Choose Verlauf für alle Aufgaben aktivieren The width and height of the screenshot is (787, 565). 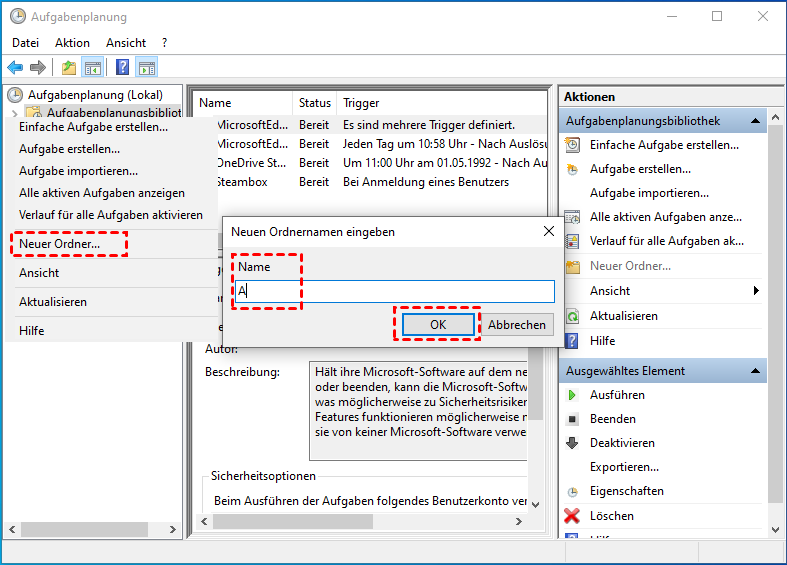click(x=111, y=215)
